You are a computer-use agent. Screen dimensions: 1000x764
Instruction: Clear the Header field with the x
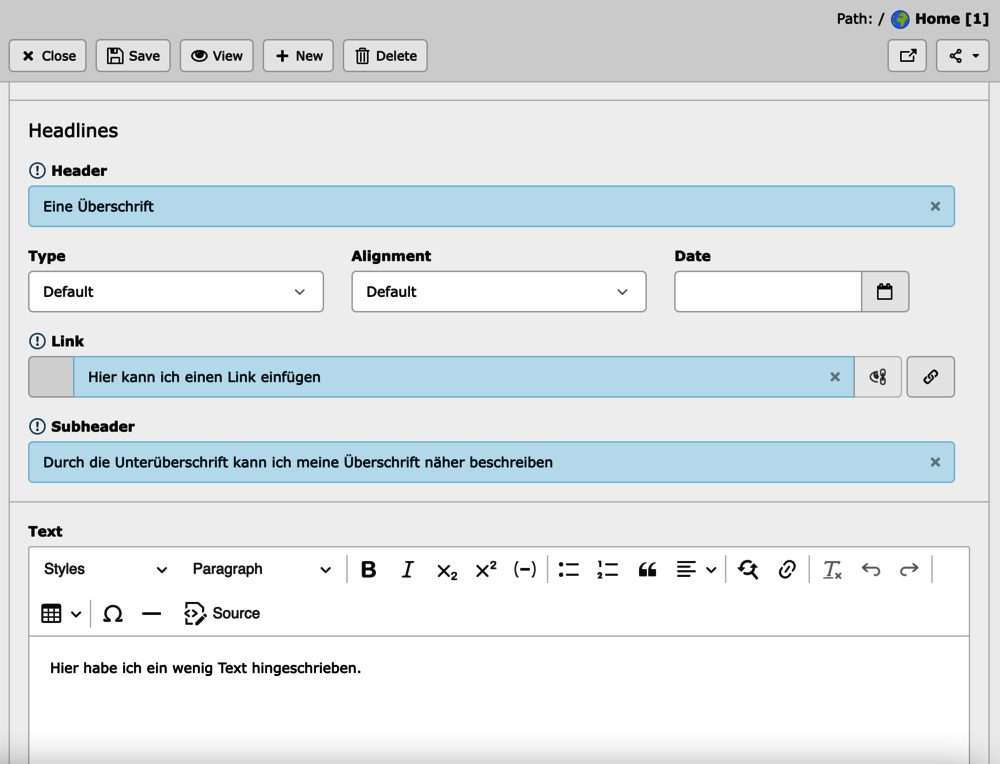935,206
